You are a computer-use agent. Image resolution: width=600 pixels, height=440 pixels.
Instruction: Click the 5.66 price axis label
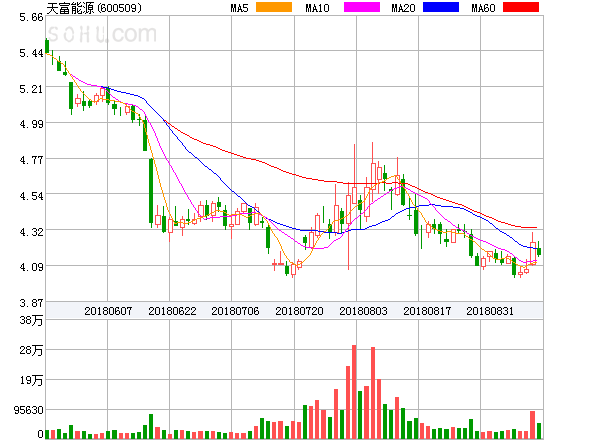click(31, 17)
